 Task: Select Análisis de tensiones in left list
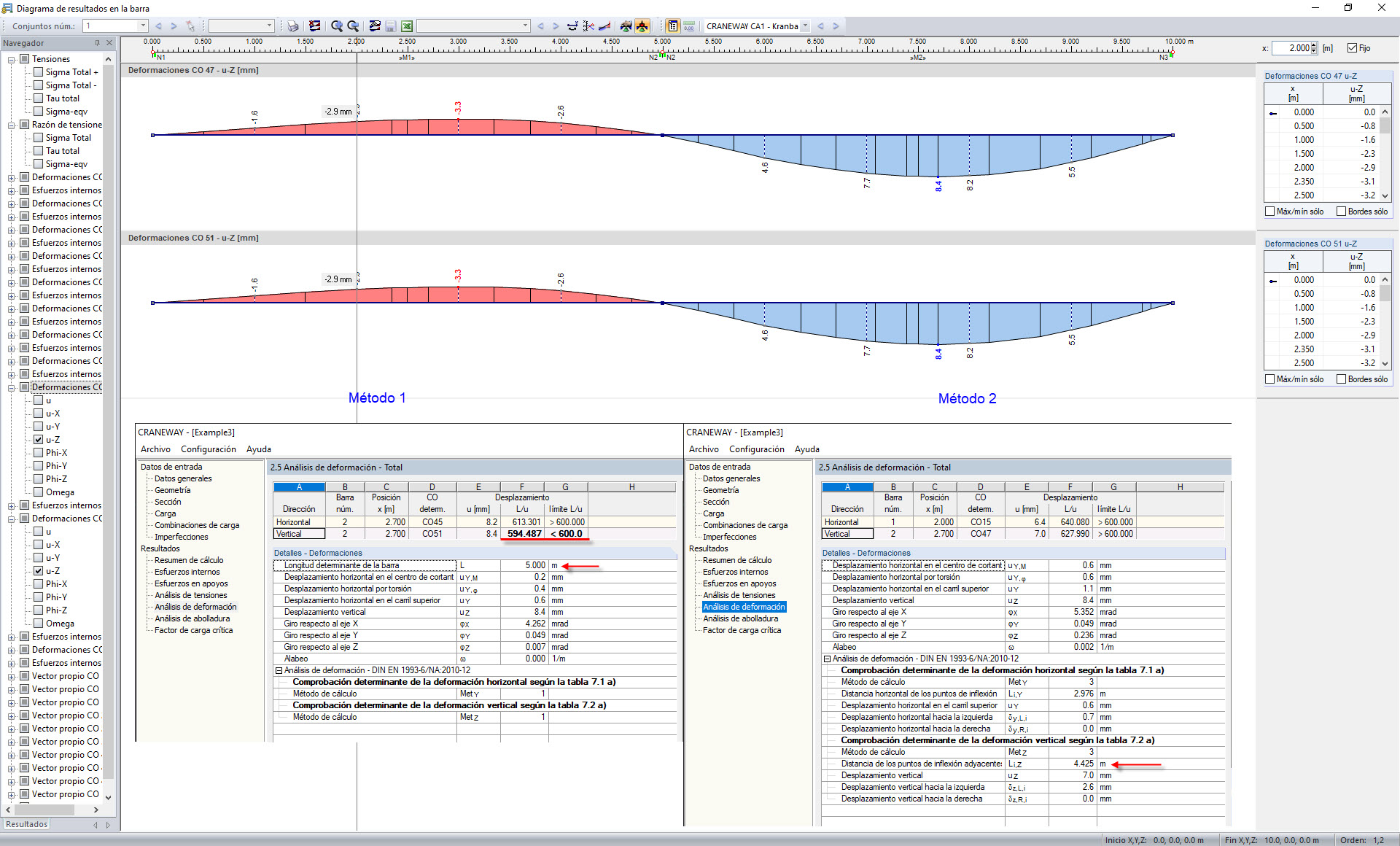(x=190, y=595)
